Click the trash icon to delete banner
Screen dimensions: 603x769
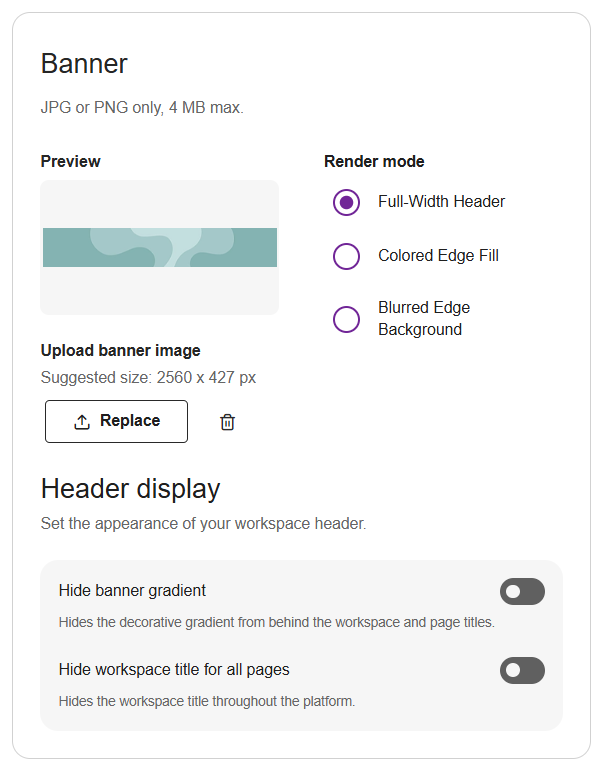click(227, 422)
